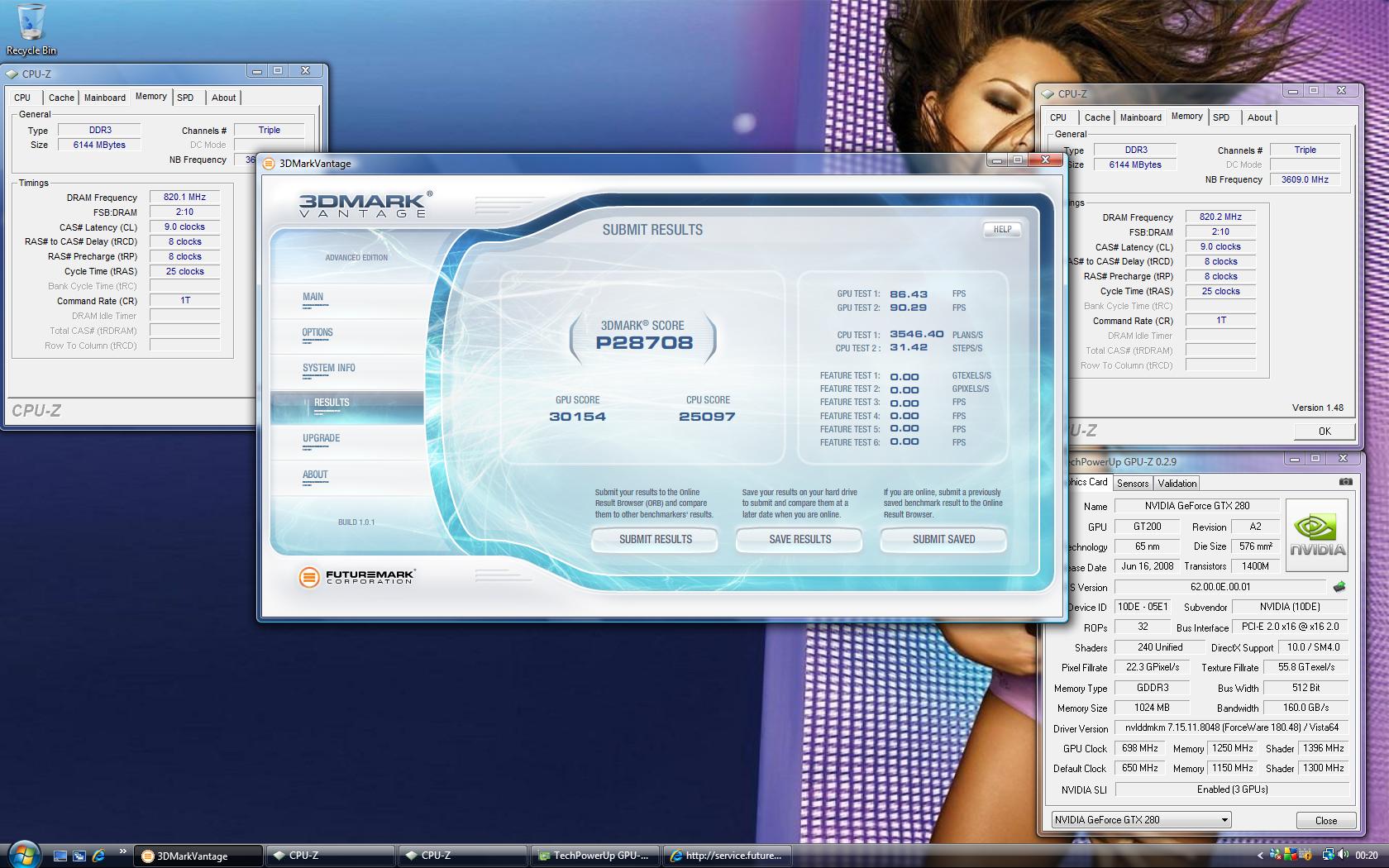
Task: Click the network tray icon
Action: click(1328, 856)
